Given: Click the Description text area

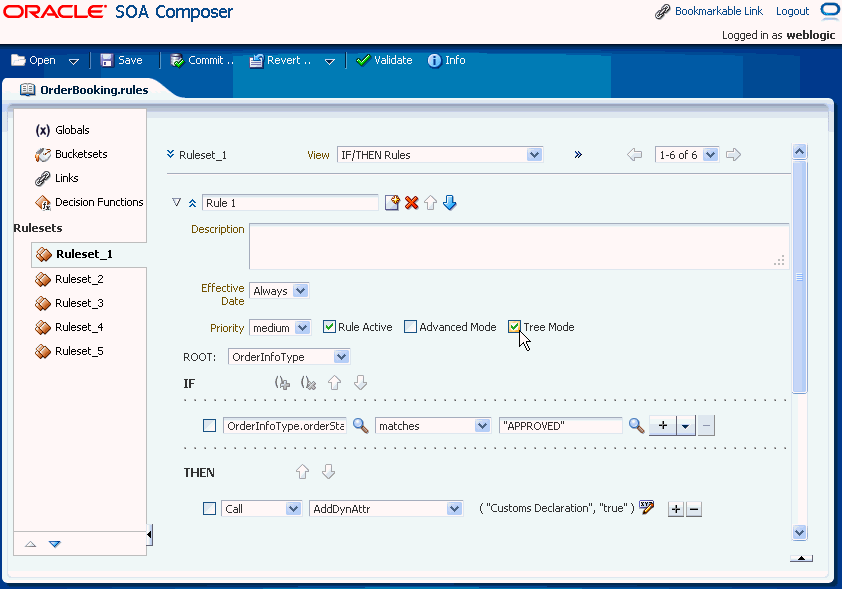Looking at the screenshot, I should point(519,246).
